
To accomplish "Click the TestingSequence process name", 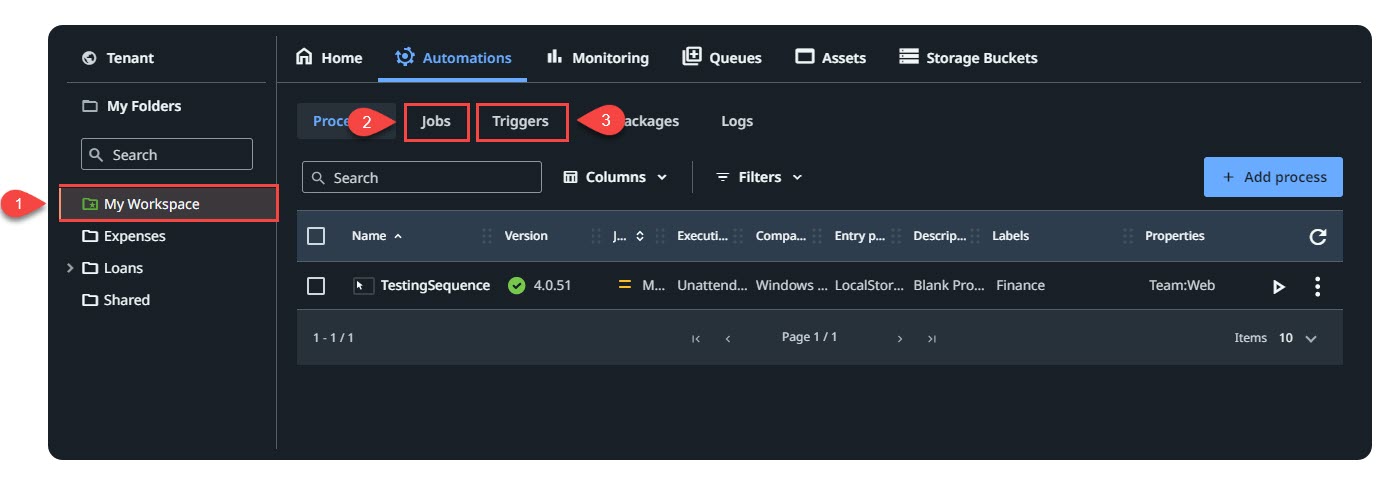I will pyautogui.click(x=435, y=285).
